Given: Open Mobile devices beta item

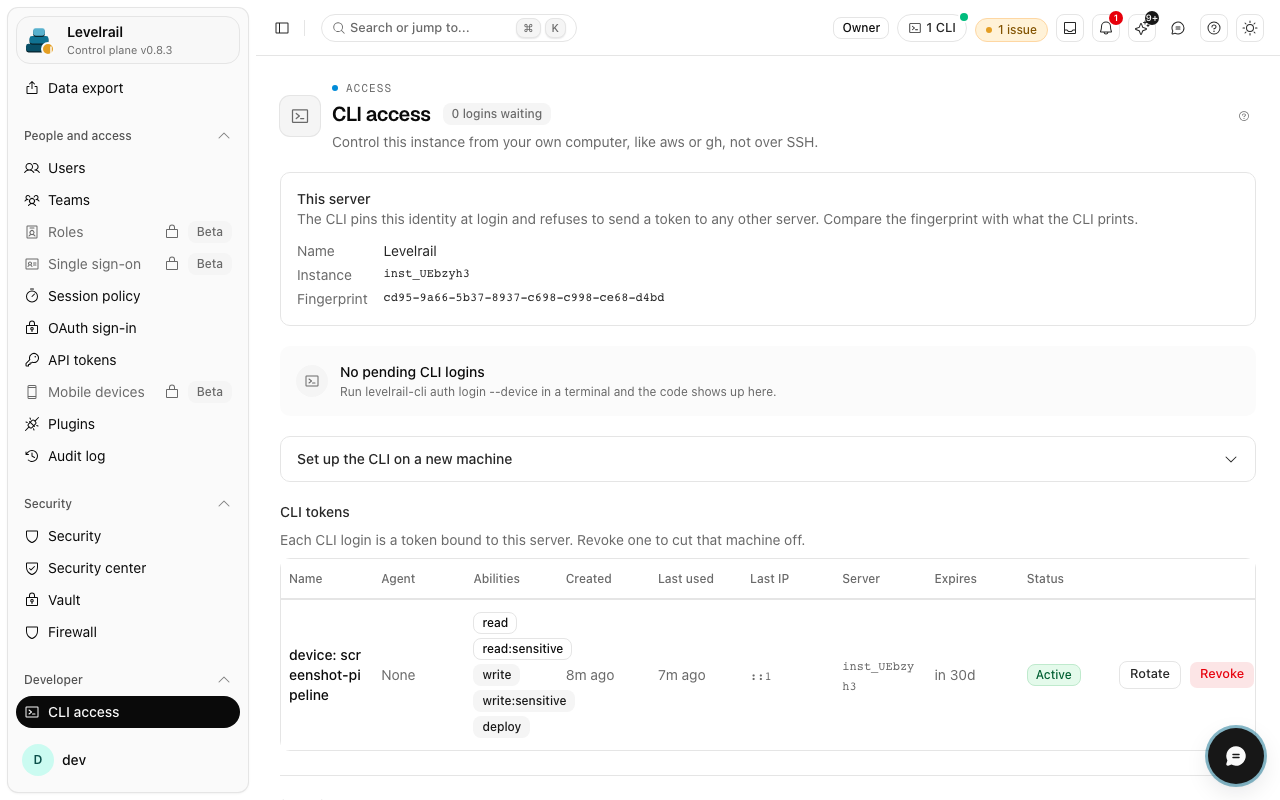Looking at the screenshot, I should pyautogui.click(x=128, y=392).
